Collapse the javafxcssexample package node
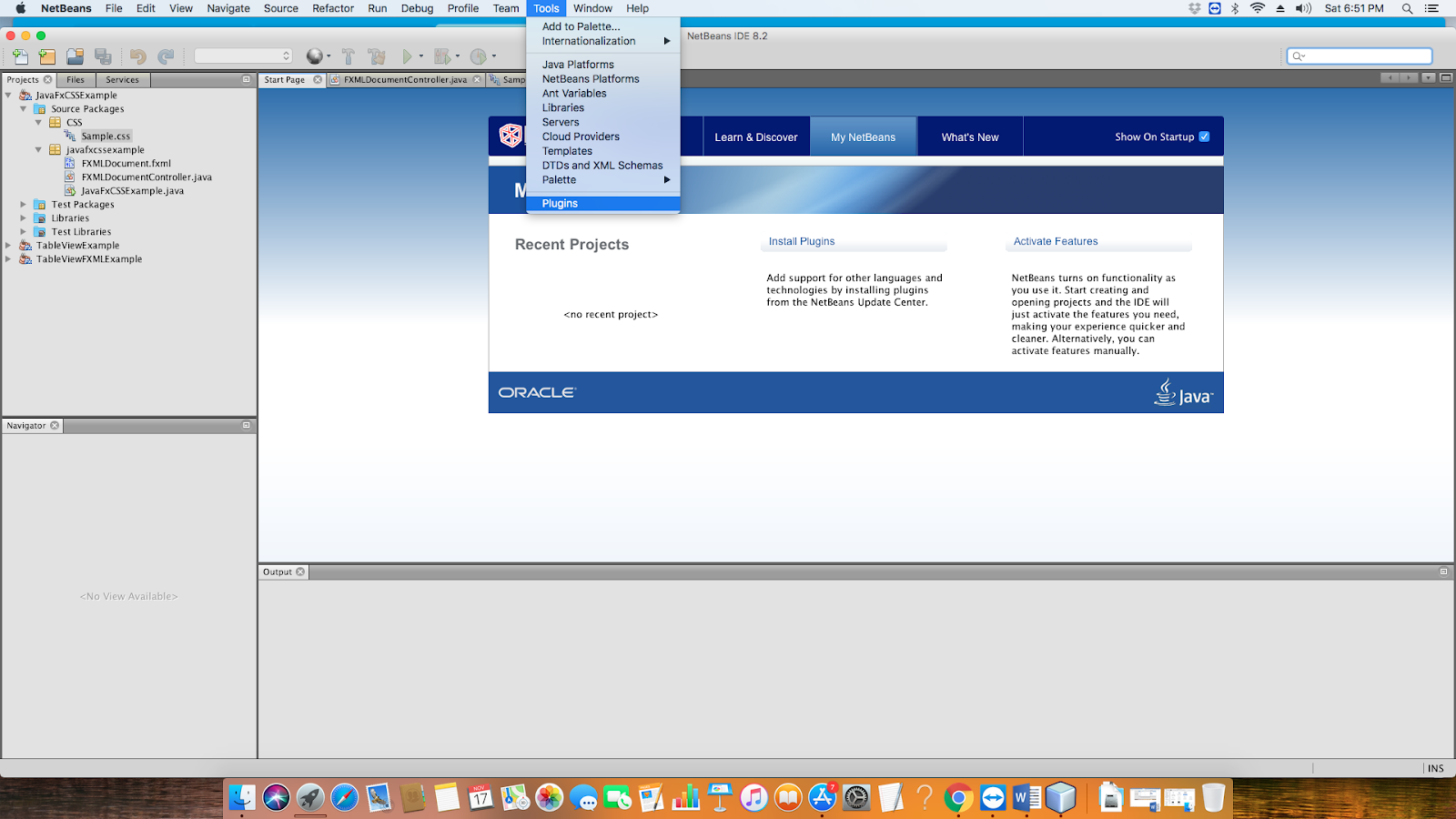Image resolution: width=1456 pixels, height=819 pixels. (x=38, y=149)
